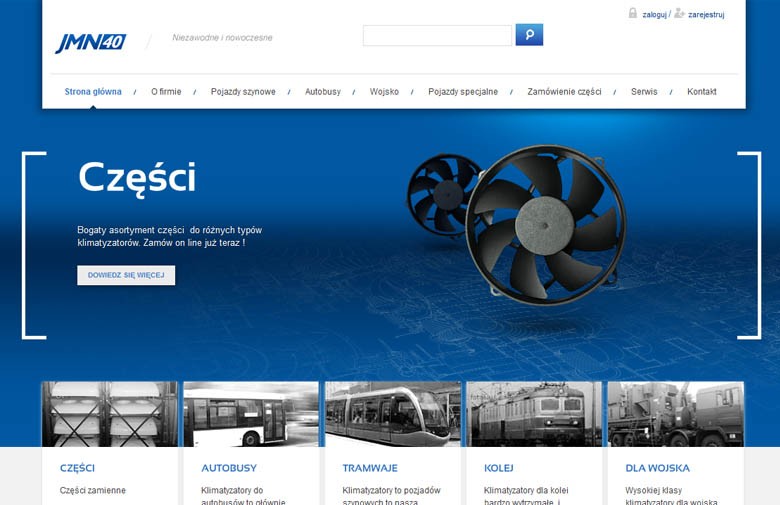Open the 'zaloguj' login link
This screenshot has height=505, width=780.
654,15
